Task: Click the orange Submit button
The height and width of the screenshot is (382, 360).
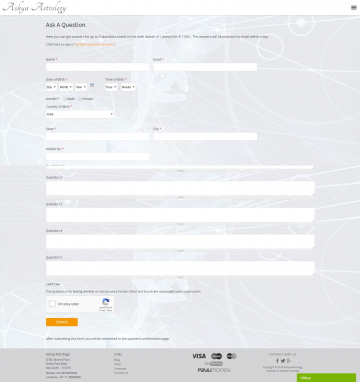Action: 62,322
